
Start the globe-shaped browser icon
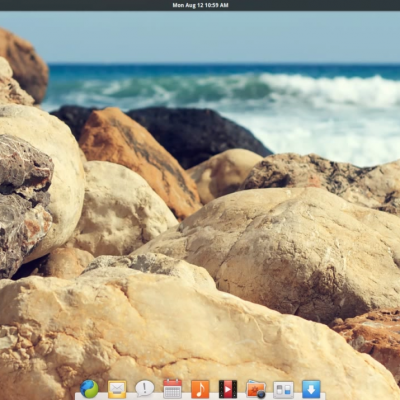89,389
